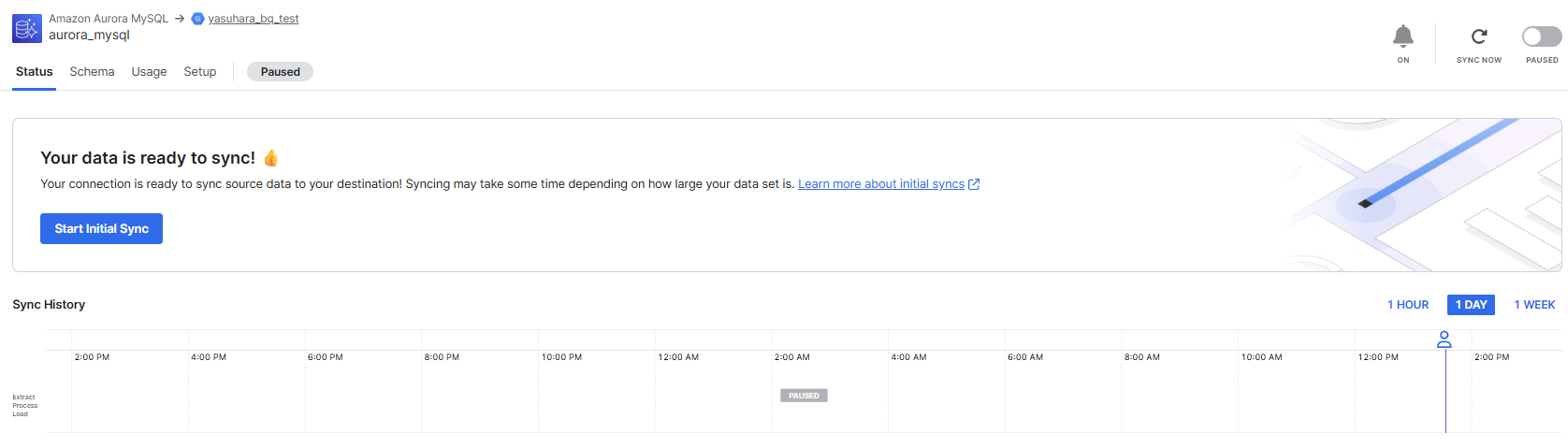1568x448 pixels.
Task: Show sync history for 1 HOUR
Action: pyautogui.click(x=1408, y=305)
